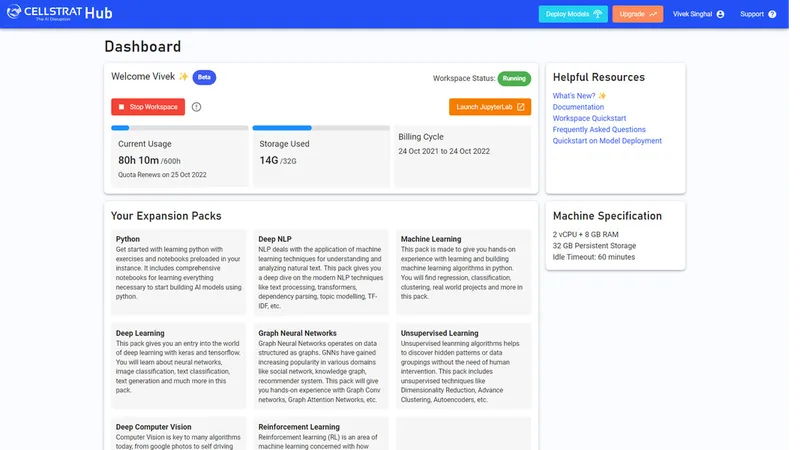Open the Deep Learning expansion pack
Image resolution: width=800 pixels, height=450 pixels.
tap(179, 365)
